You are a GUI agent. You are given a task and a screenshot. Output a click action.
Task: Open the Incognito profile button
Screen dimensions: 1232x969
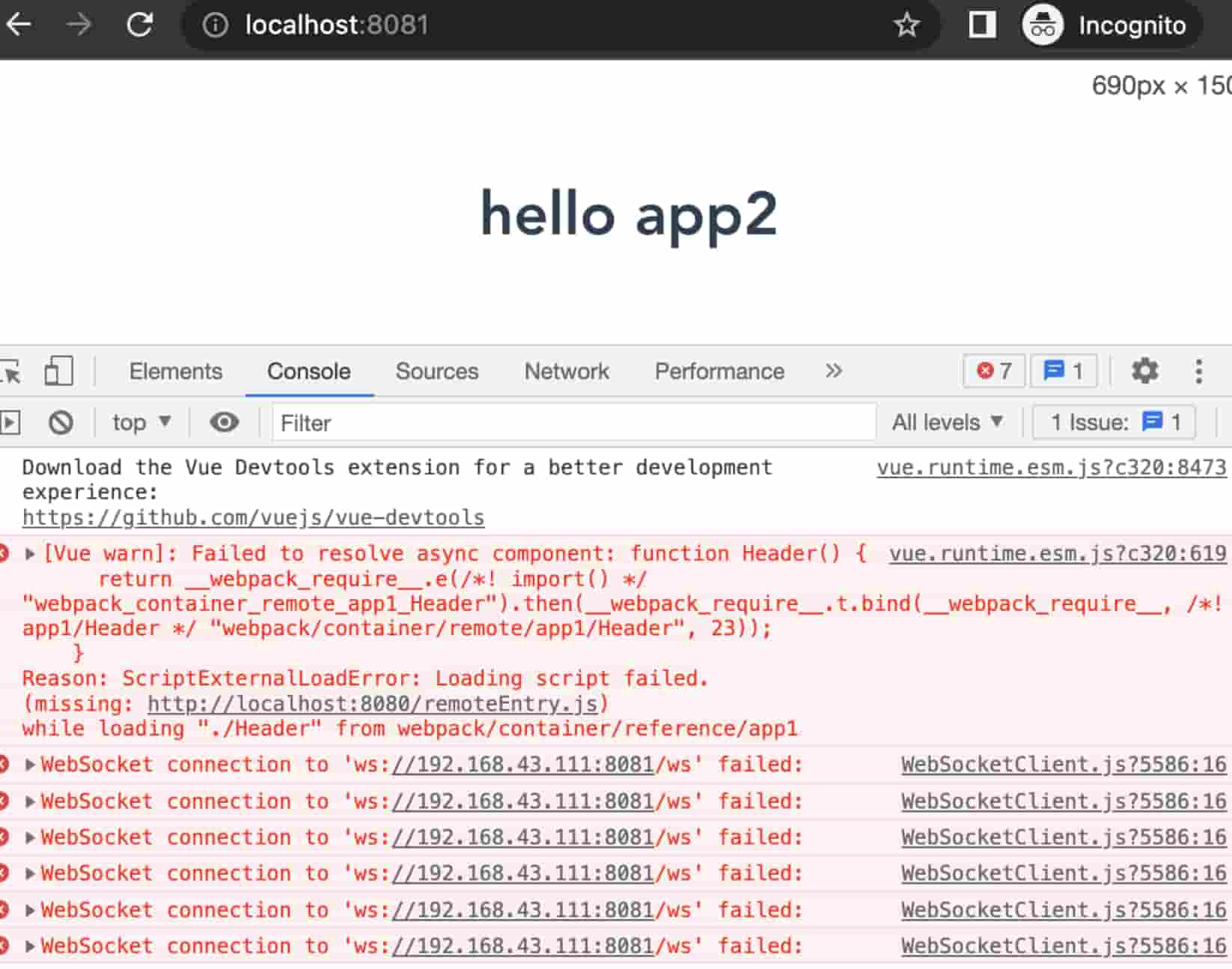click(x=1111, y=25)
